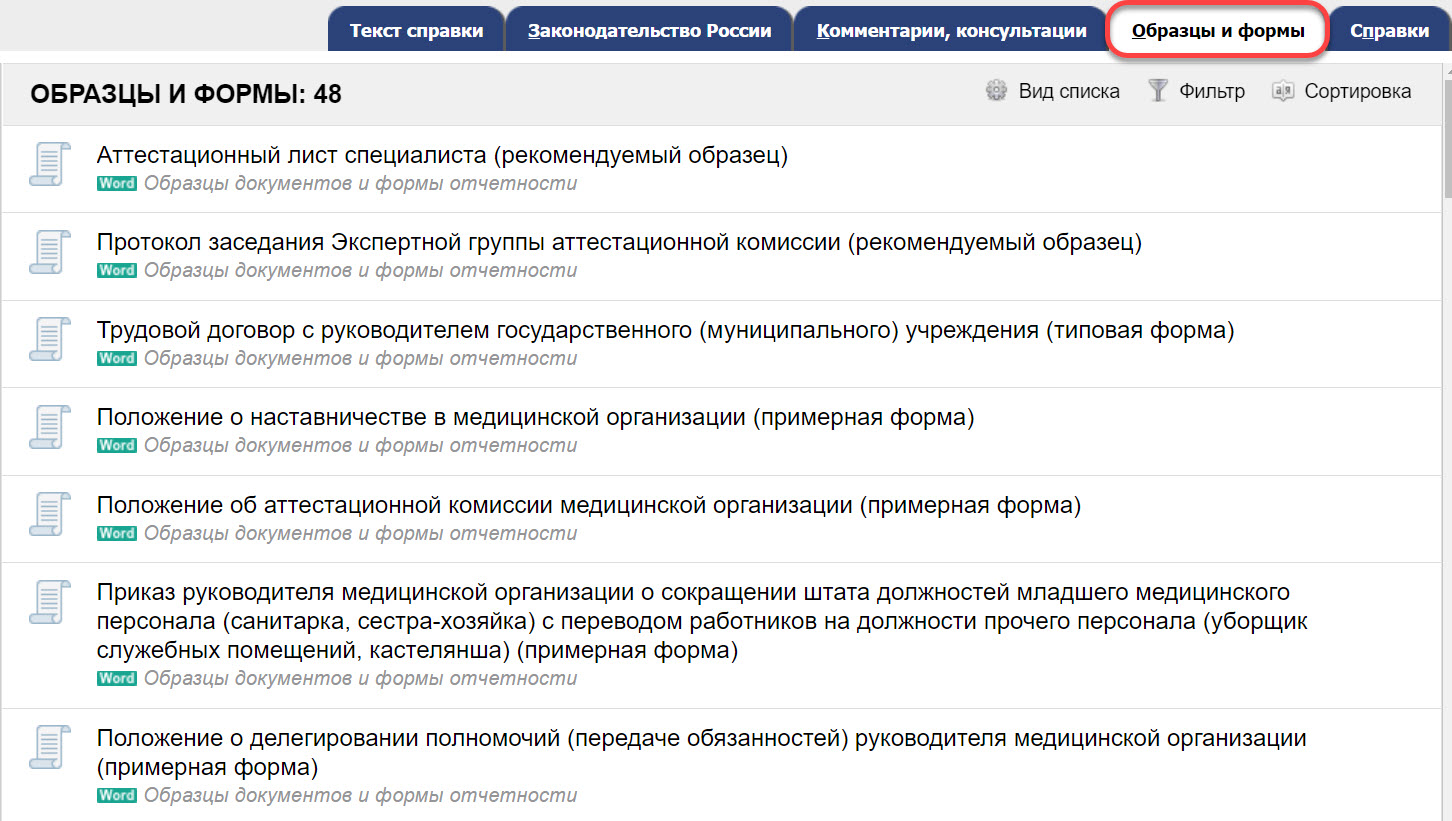The width and height of the screenshot is (1452, 821).
Task: Switch to the Законодательство России tab
Action: (x=649, y=30)
